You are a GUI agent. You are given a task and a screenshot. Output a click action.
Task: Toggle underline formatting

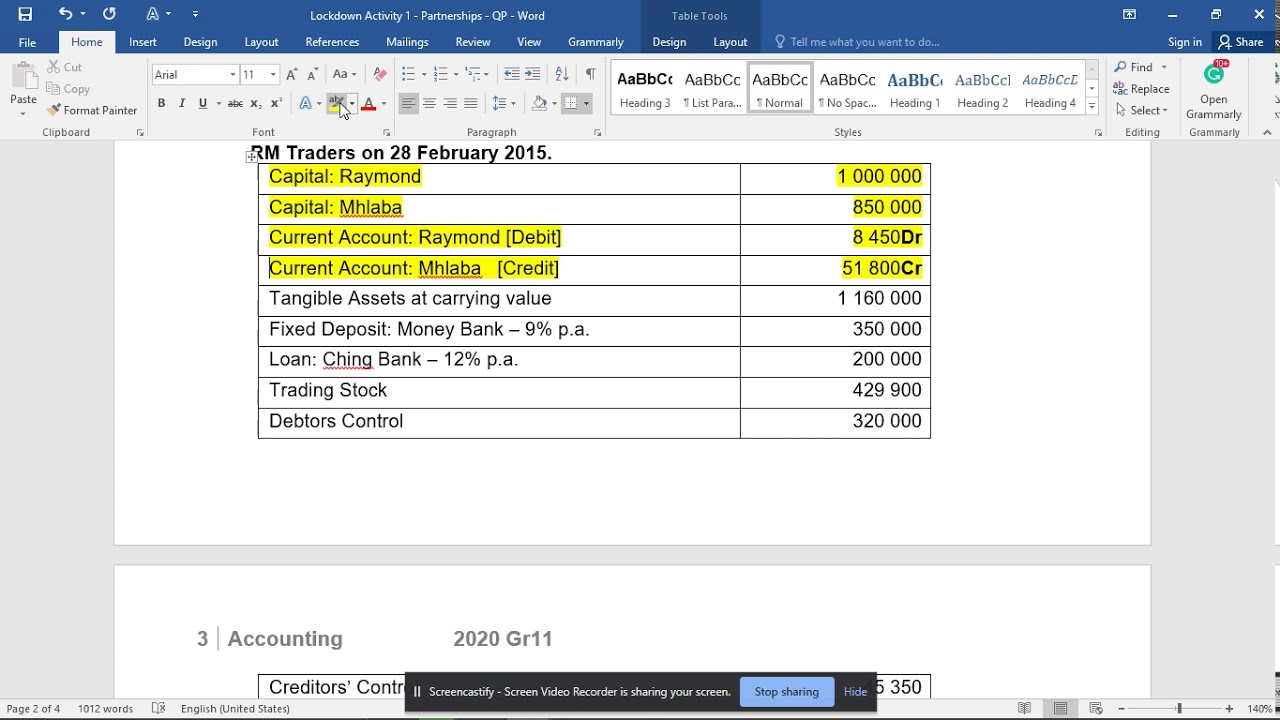click(203, 103)
